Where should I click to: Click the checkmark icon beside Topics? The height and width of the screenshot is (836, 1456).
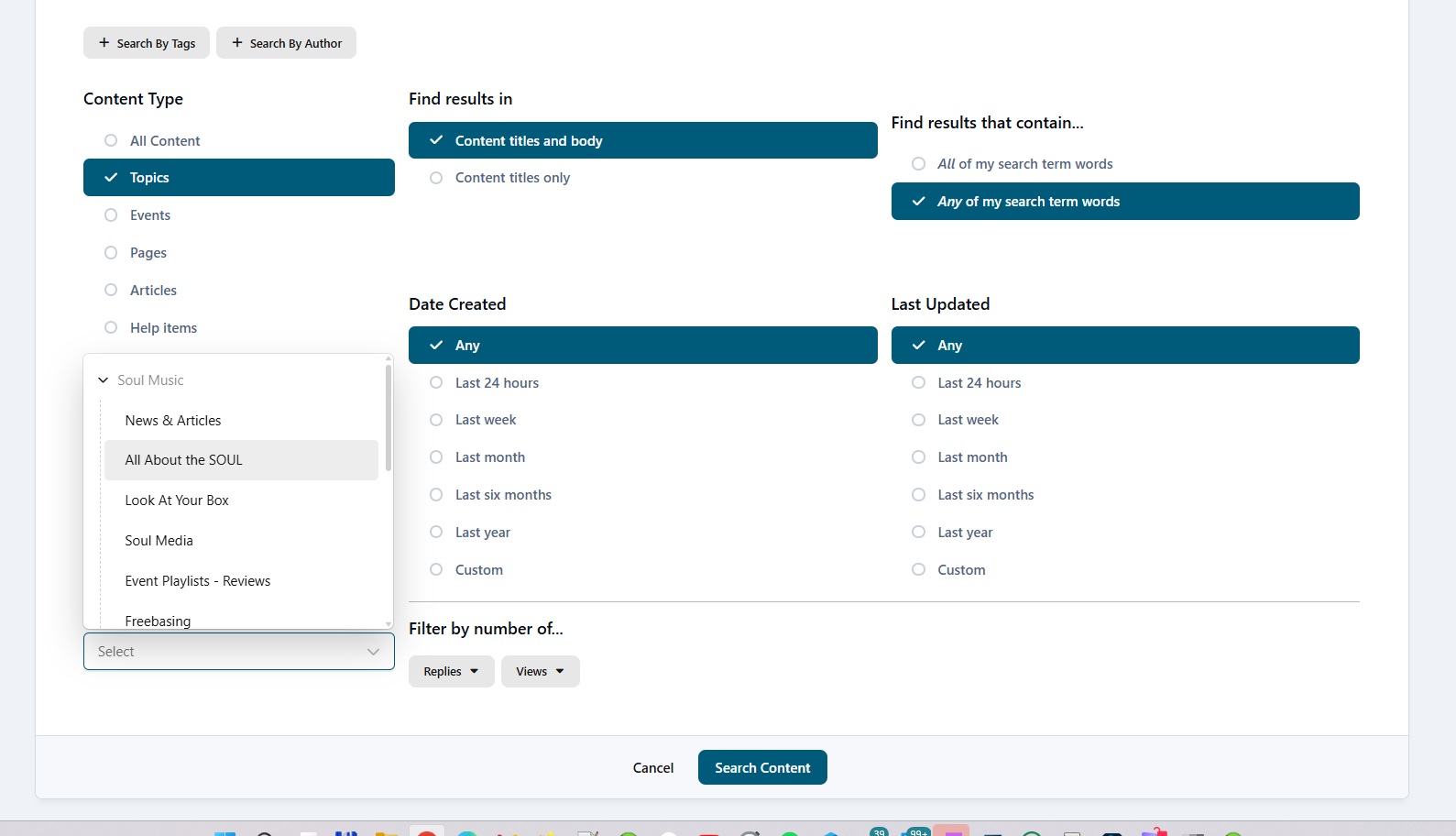point(111,178)
